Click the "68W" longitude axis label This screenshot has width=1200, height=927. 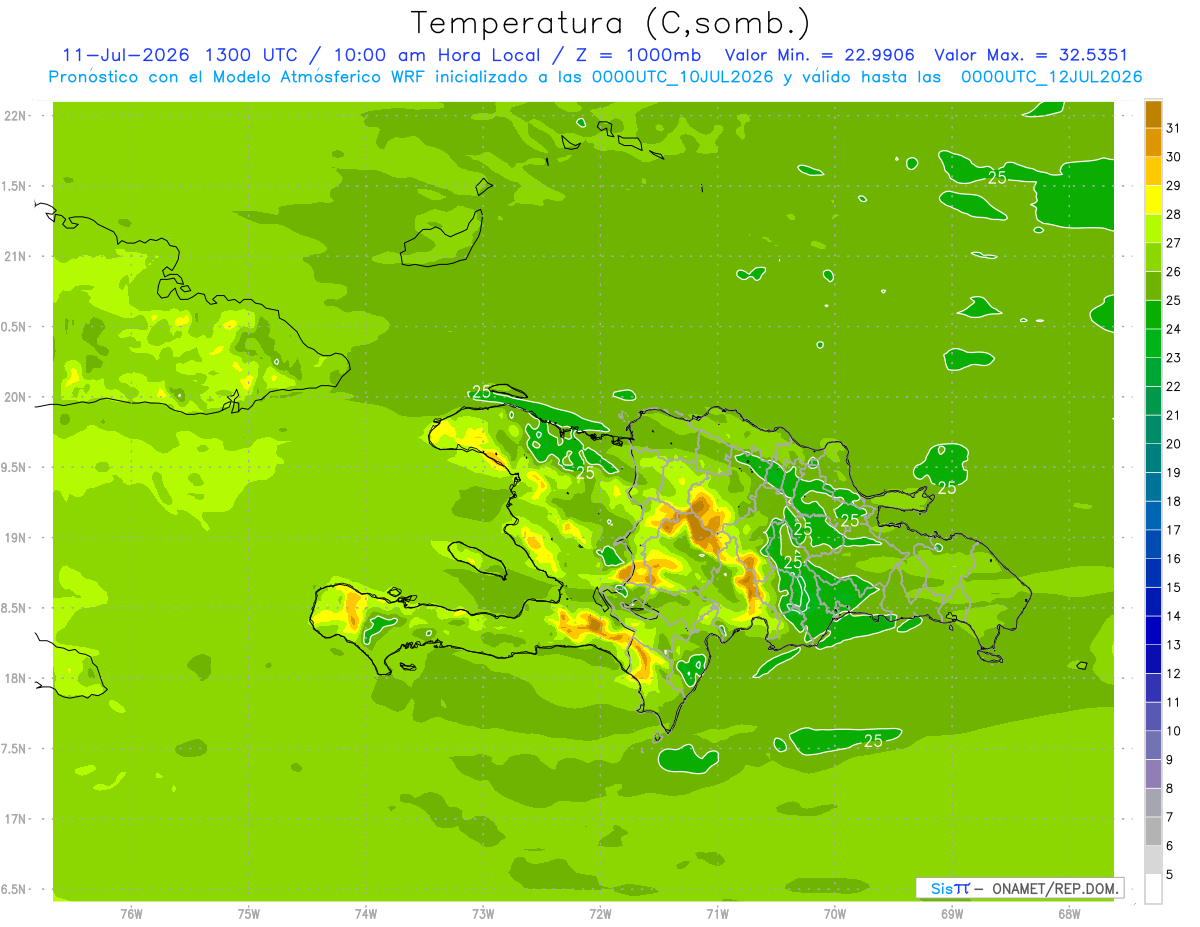coord(1069,913)
